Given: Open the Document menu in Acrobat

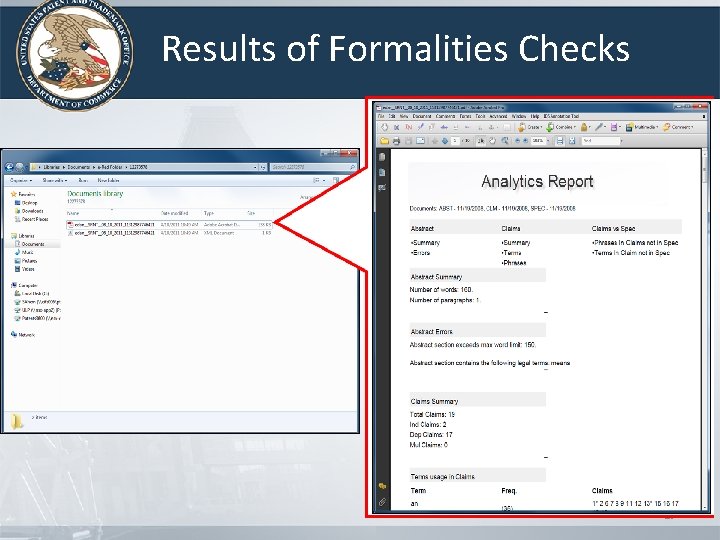Looking at the screenshot, I should pos(422,117).
